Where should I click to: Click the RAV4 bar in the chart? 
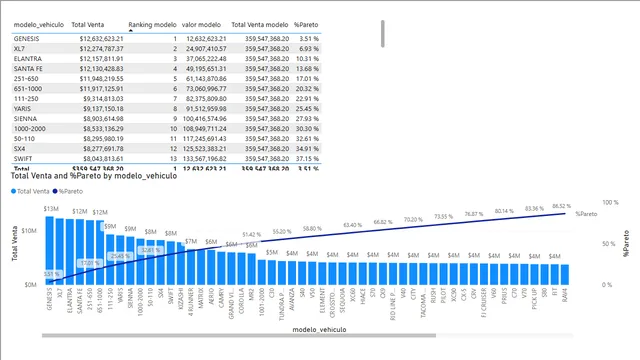(565, 274)
